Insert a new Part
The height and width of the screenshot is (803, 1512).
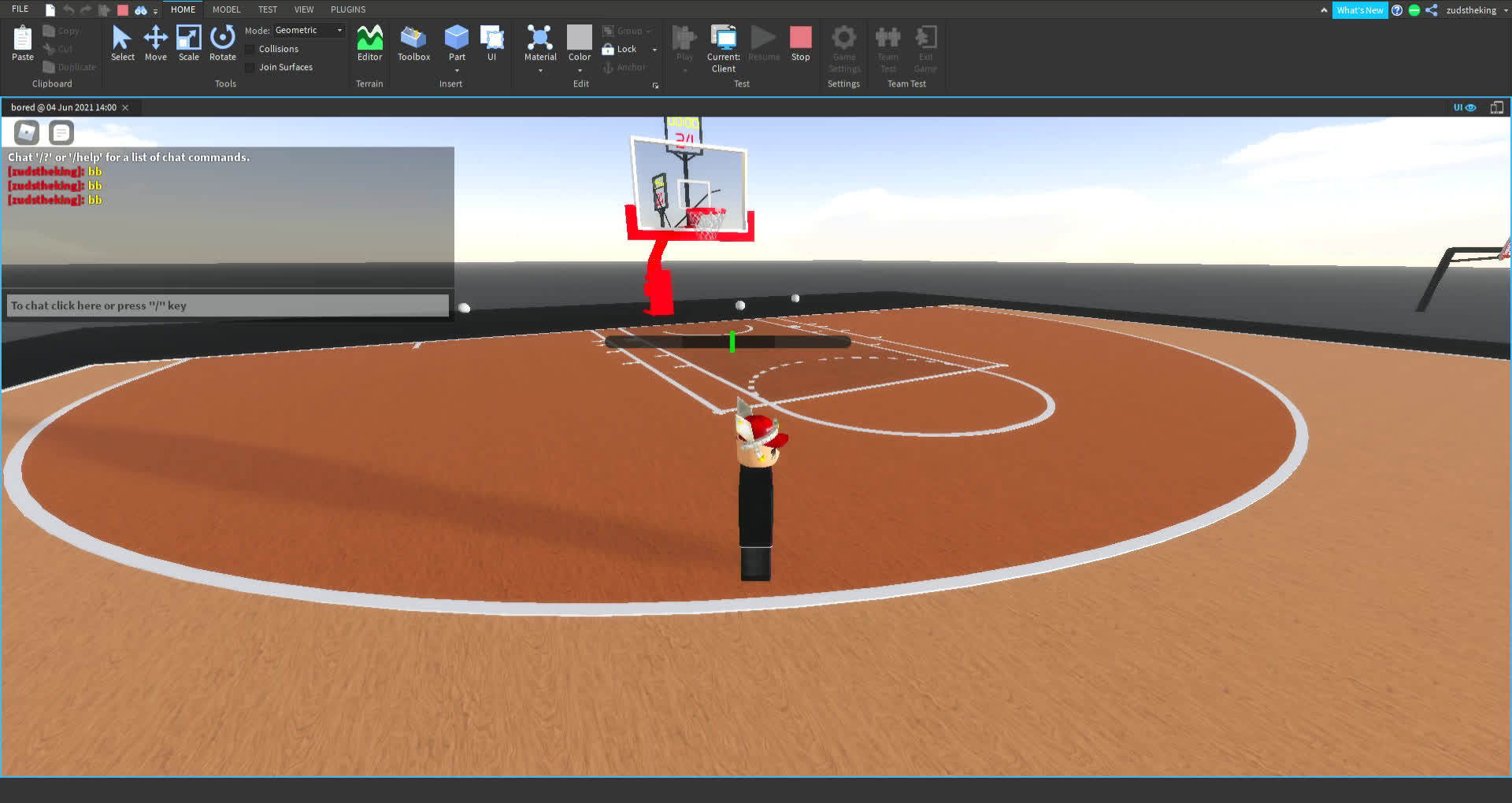click(457, 39)
